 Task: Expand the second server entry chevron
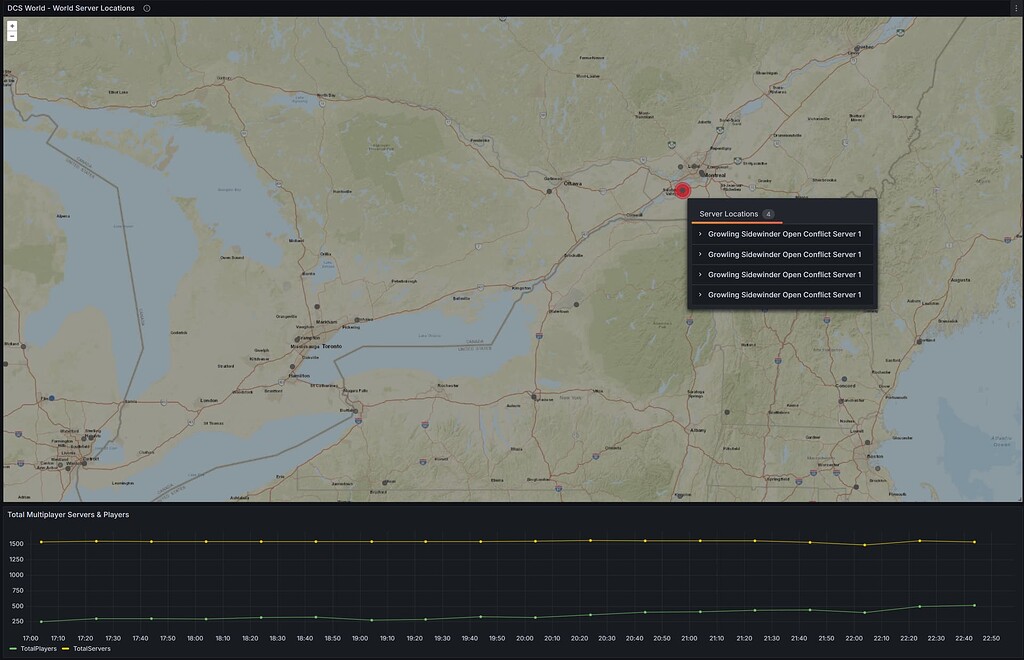coord(698,254)
